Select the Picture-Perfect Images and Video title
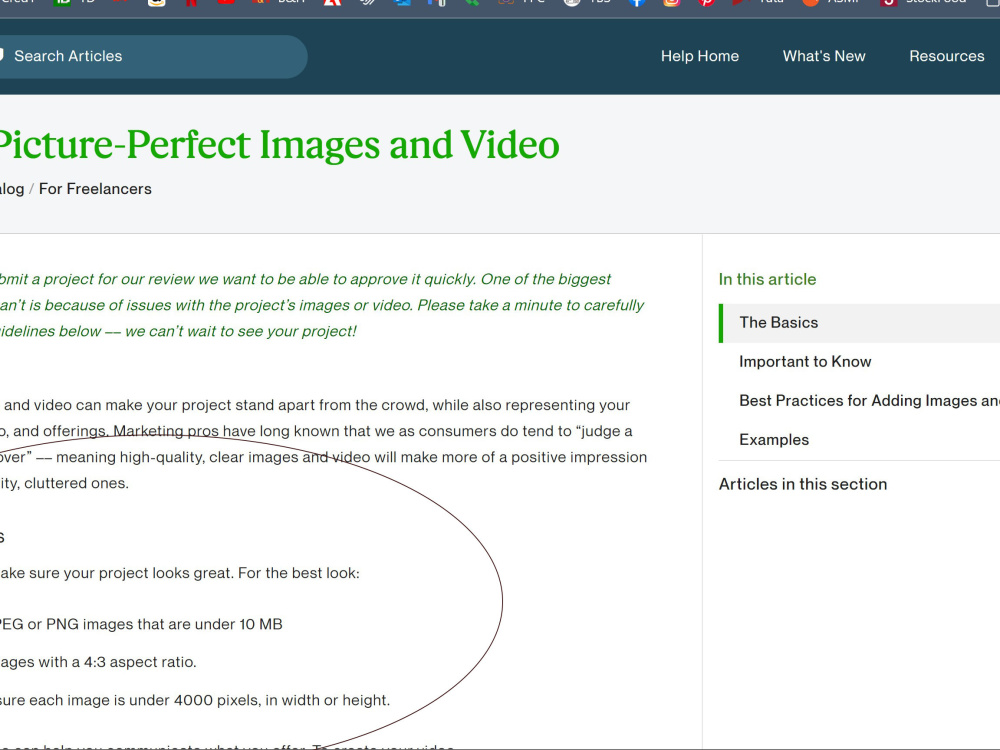This screenshot has width=1000, height=750. [x=279, y=145]
